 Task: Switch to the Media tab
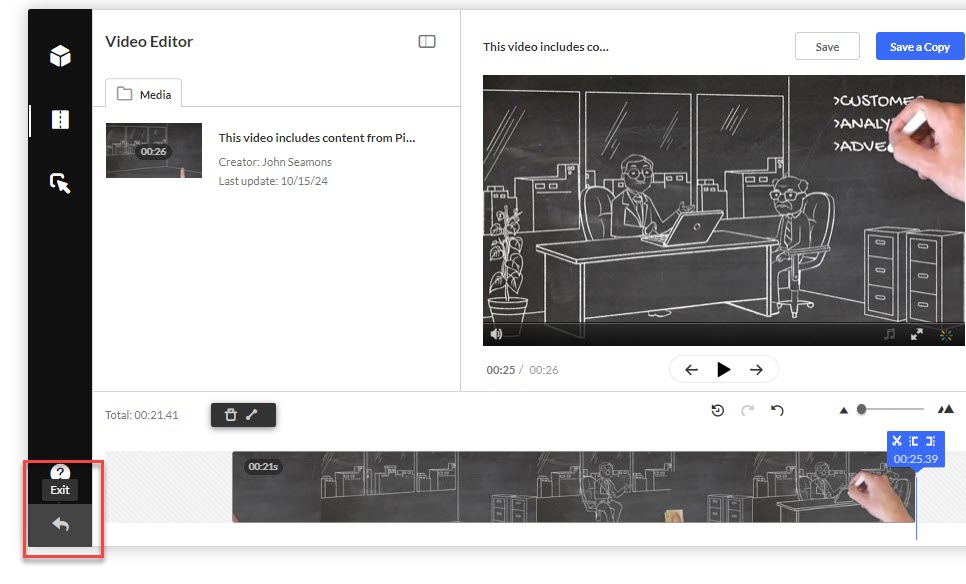coord(144,94)
